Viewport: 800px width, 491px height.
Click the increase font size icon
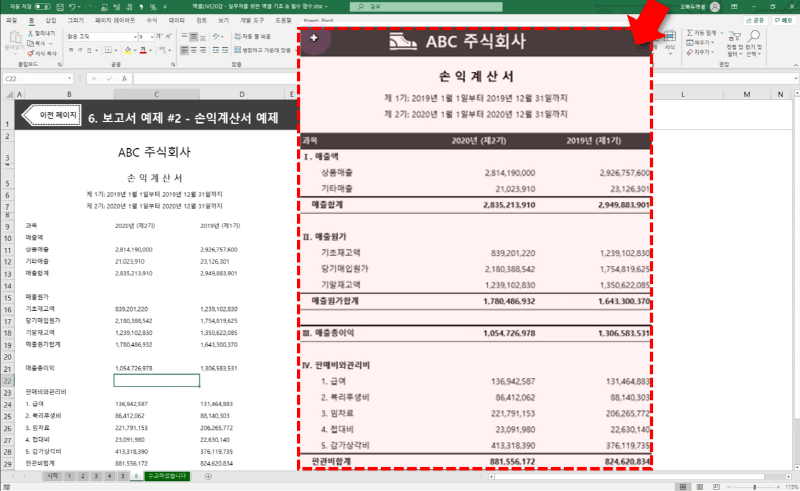160,37
